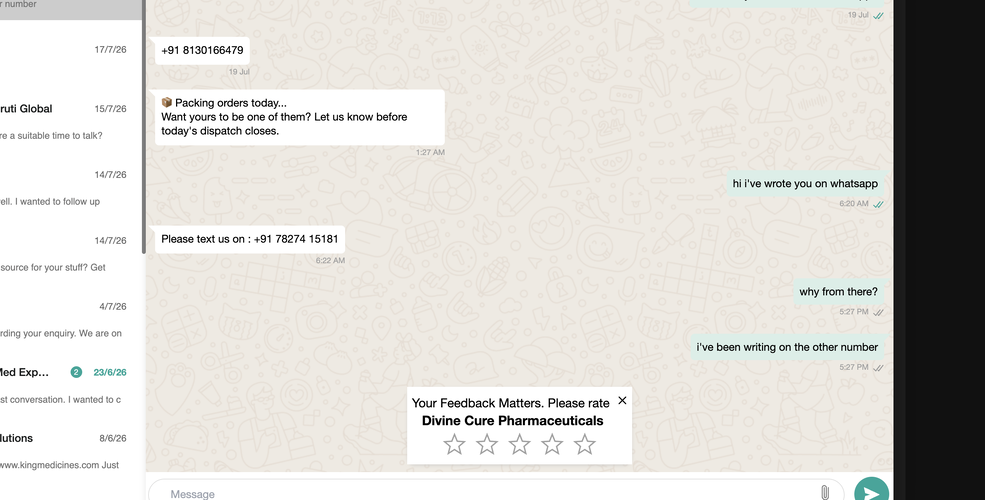985x500 pixels.
Task: Click the chat list scrollbar
Action: 144,126
